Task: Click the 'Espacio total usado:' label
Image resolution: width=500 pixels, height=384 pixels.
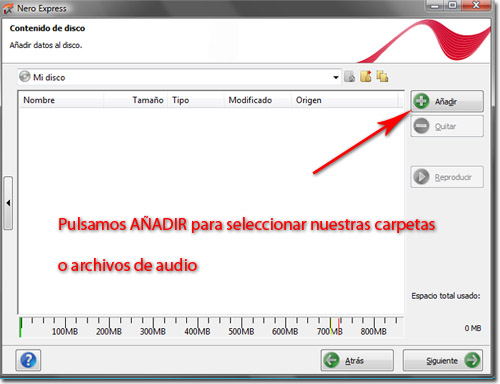Action: 446,296
